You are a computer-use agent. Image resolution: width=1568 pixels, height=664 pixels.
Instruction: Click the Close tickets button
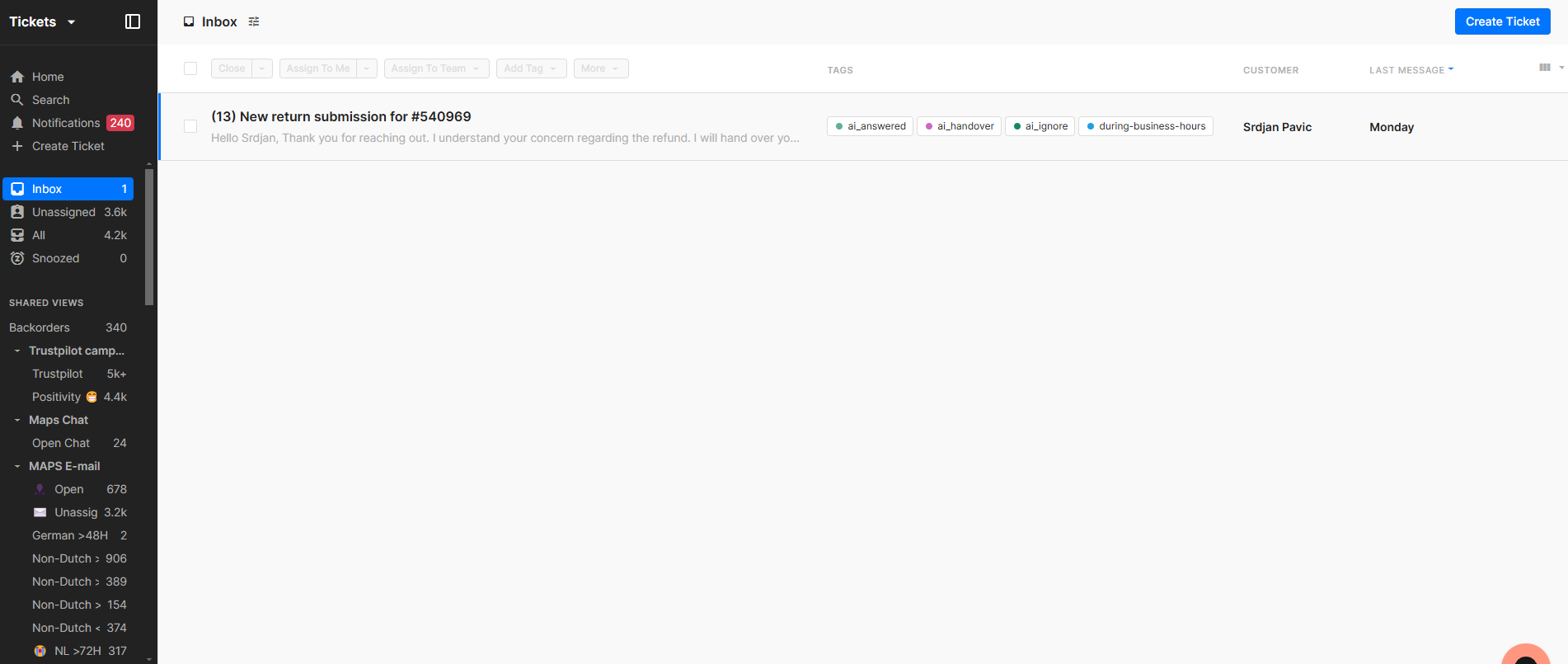coord(232,68)
